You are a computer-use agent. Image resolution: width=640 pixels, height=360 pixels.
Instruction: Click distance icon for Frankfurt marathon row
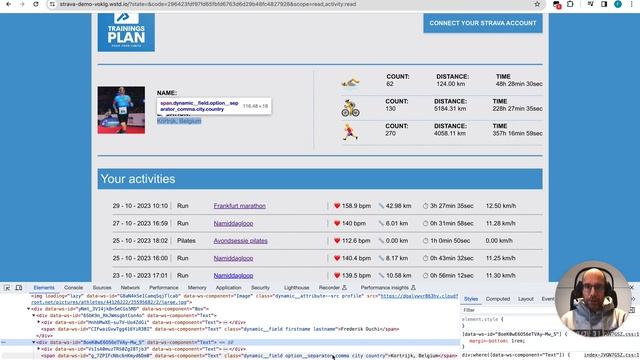pos(381,206)
